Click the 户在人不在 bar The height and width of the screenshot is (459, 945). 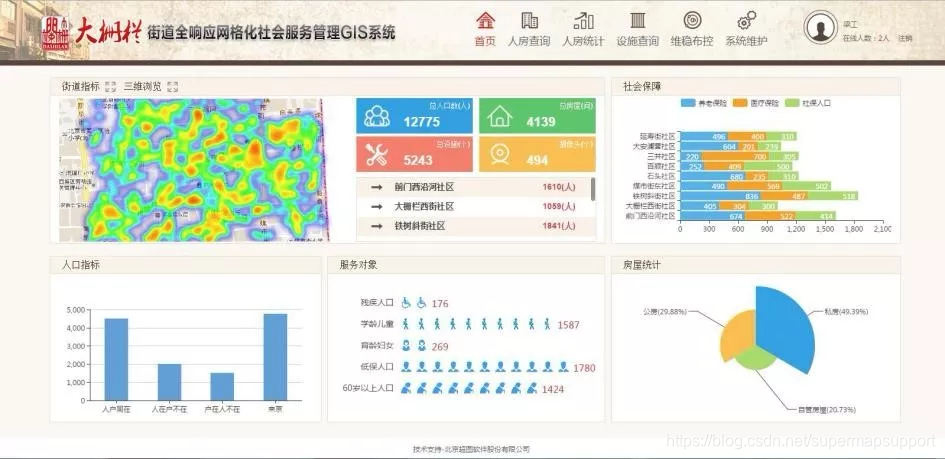pyautogui.click(x=222, y=387)
